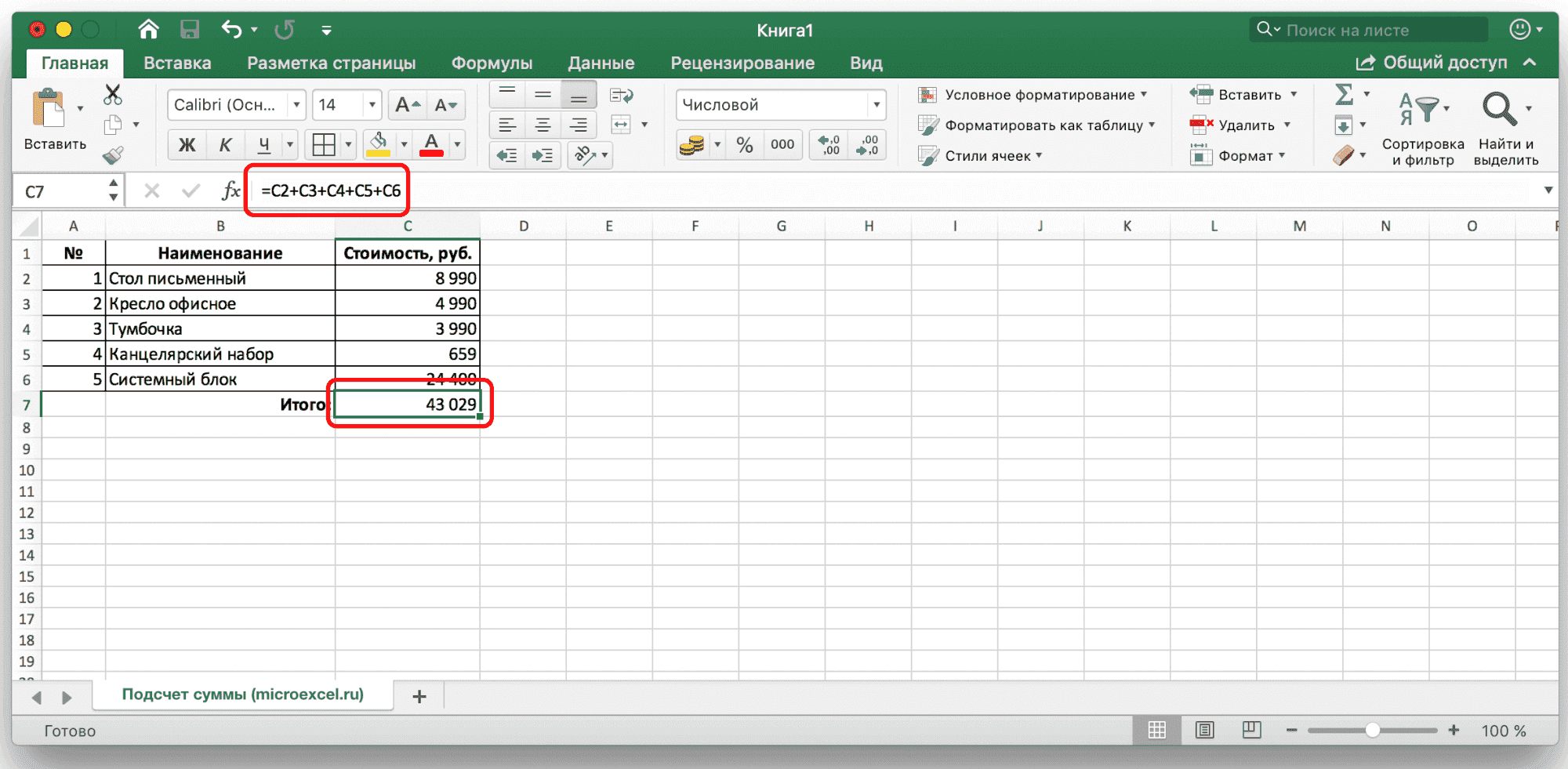The image size is (1568, 769).
Task: Toggle italic formatting (К)
Action: pyautogui.click(x=225, y=145)
